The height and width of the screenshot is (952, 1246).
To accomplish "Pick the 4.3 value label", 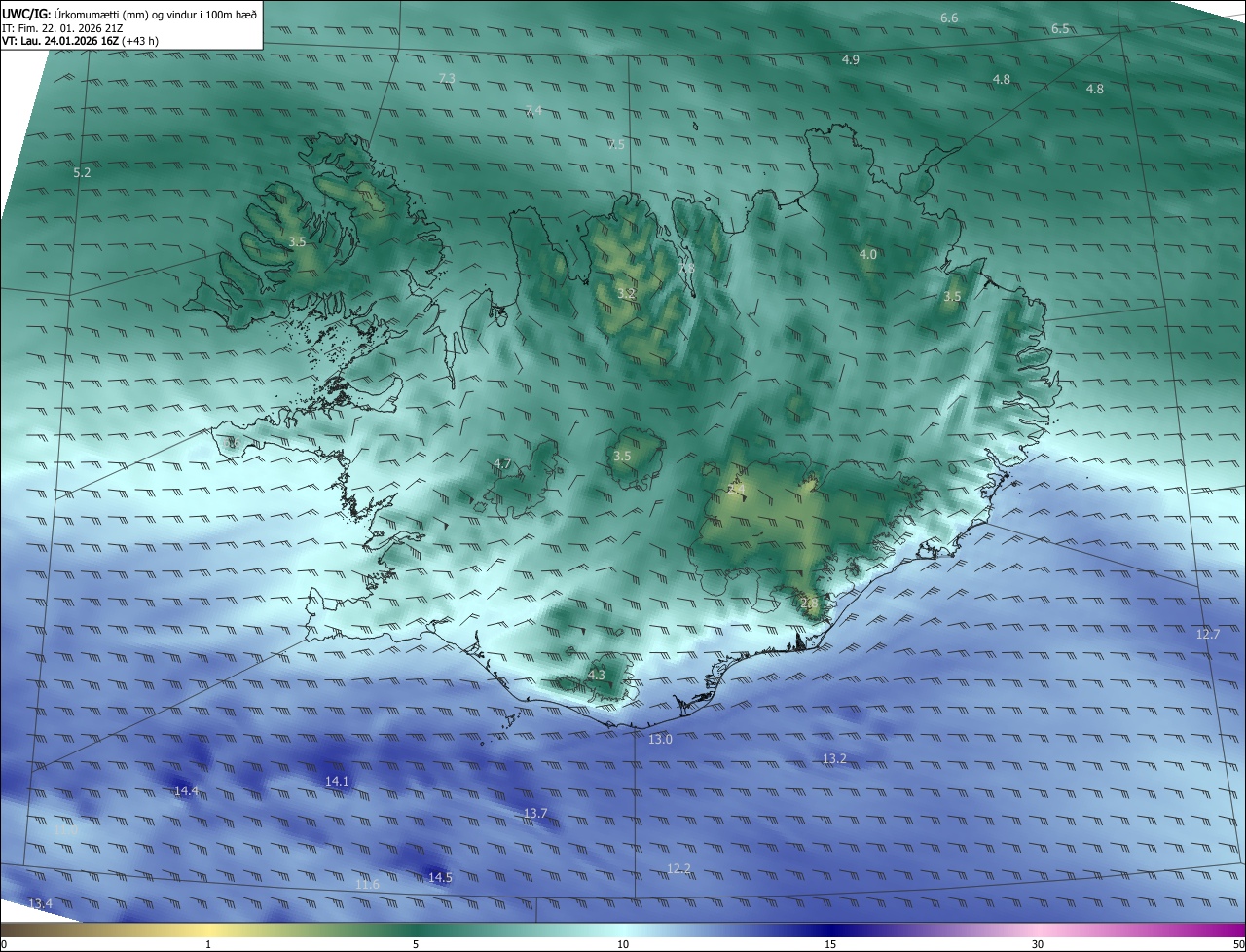I will (x=597, y=675).
